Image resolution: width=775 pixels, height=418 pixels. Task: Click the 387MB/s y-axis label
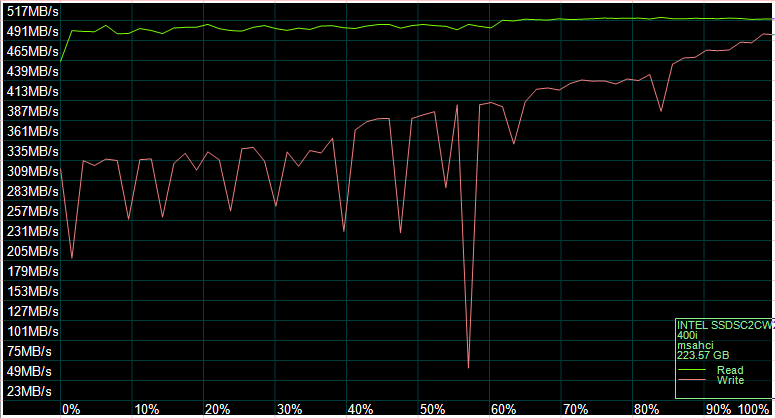(29, 111)
